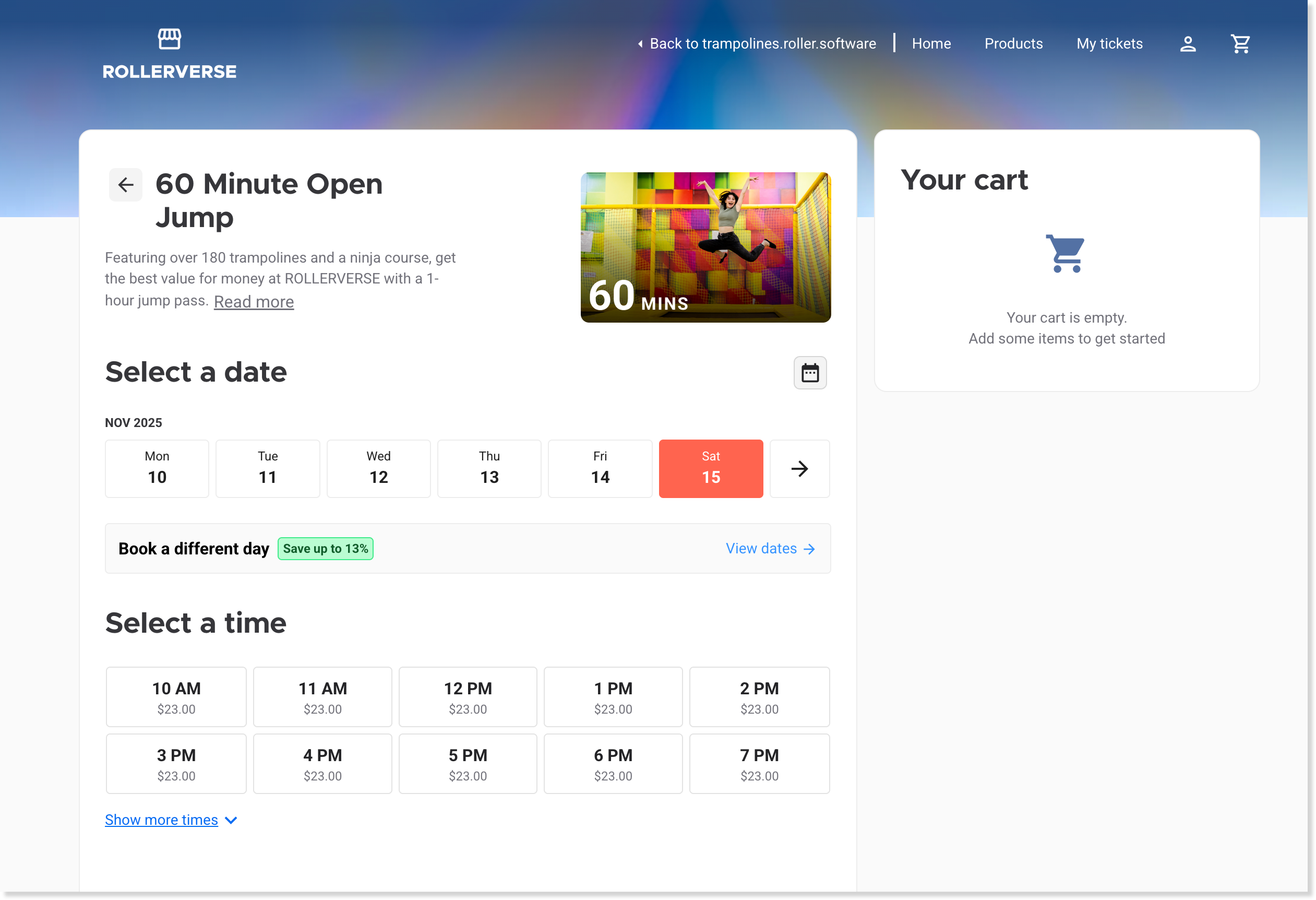Image resolution: width=1316 pixels, height=900 pixels.
Task: Collapse the Show more times chevron arrow
Action: point(231,820)
